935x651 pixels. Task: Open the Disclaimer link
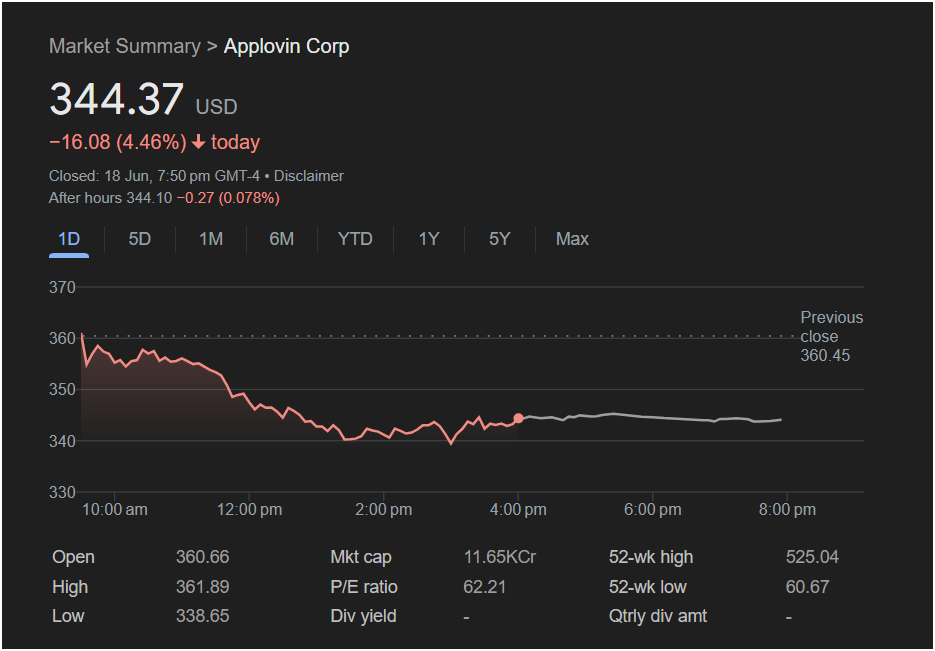tap(308, 176)
